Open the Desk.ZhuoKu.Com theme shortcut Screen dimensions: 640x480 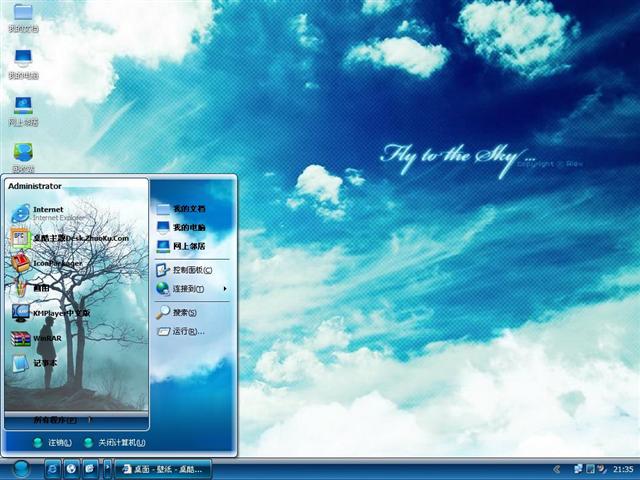[69, 238]
